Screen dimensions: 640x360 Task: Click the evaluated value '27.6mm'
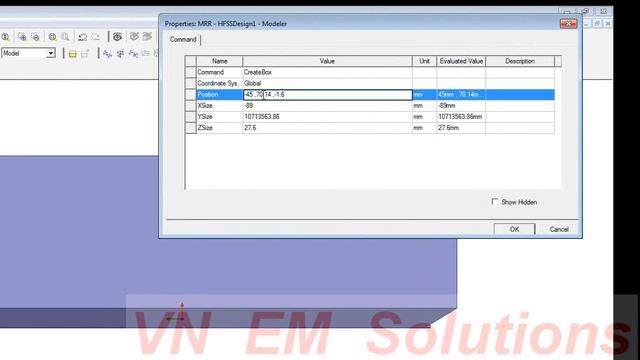461,128
